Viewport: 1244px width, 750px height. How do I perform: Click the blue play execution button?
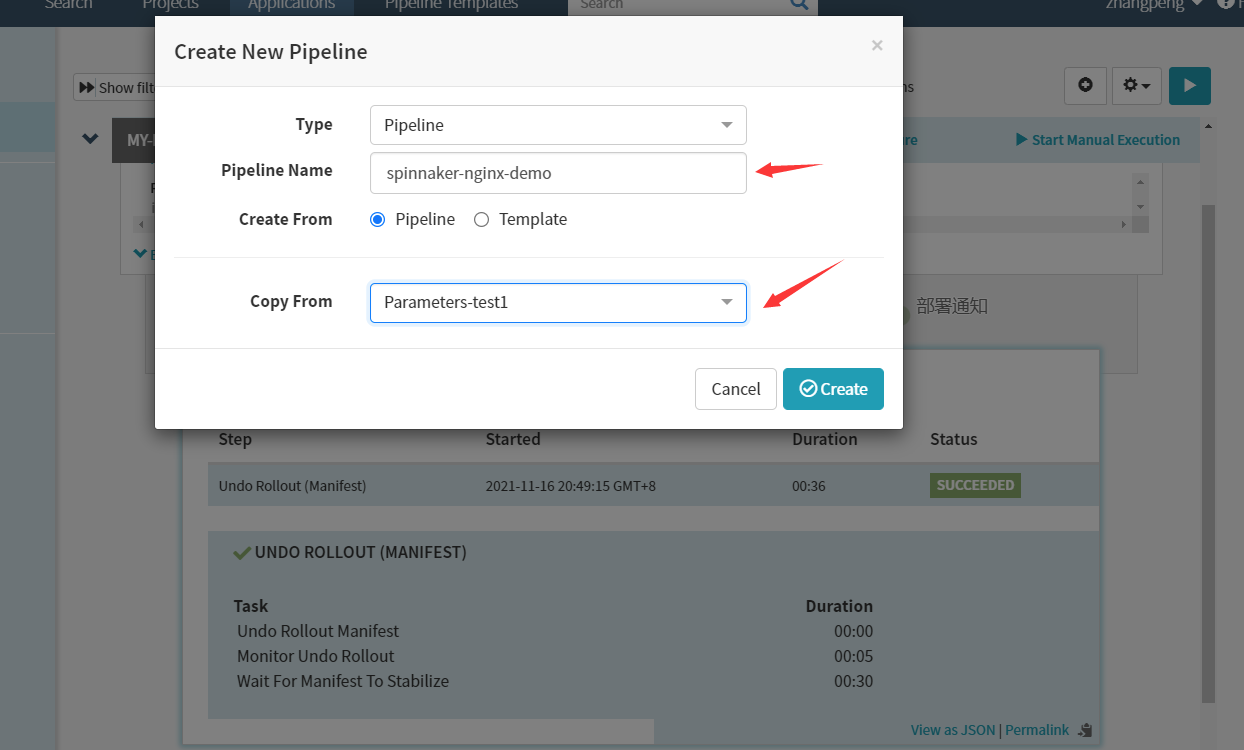(x=1189, y=86)
